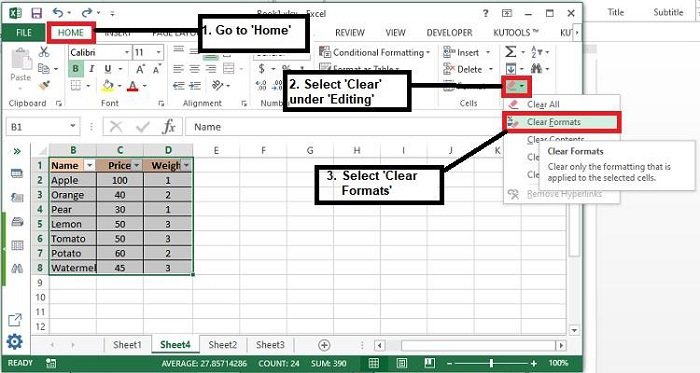The height and width of the screenshot is (373, 700).
Task: Click the Insert Function fx icon
Action: click(169, 127)
